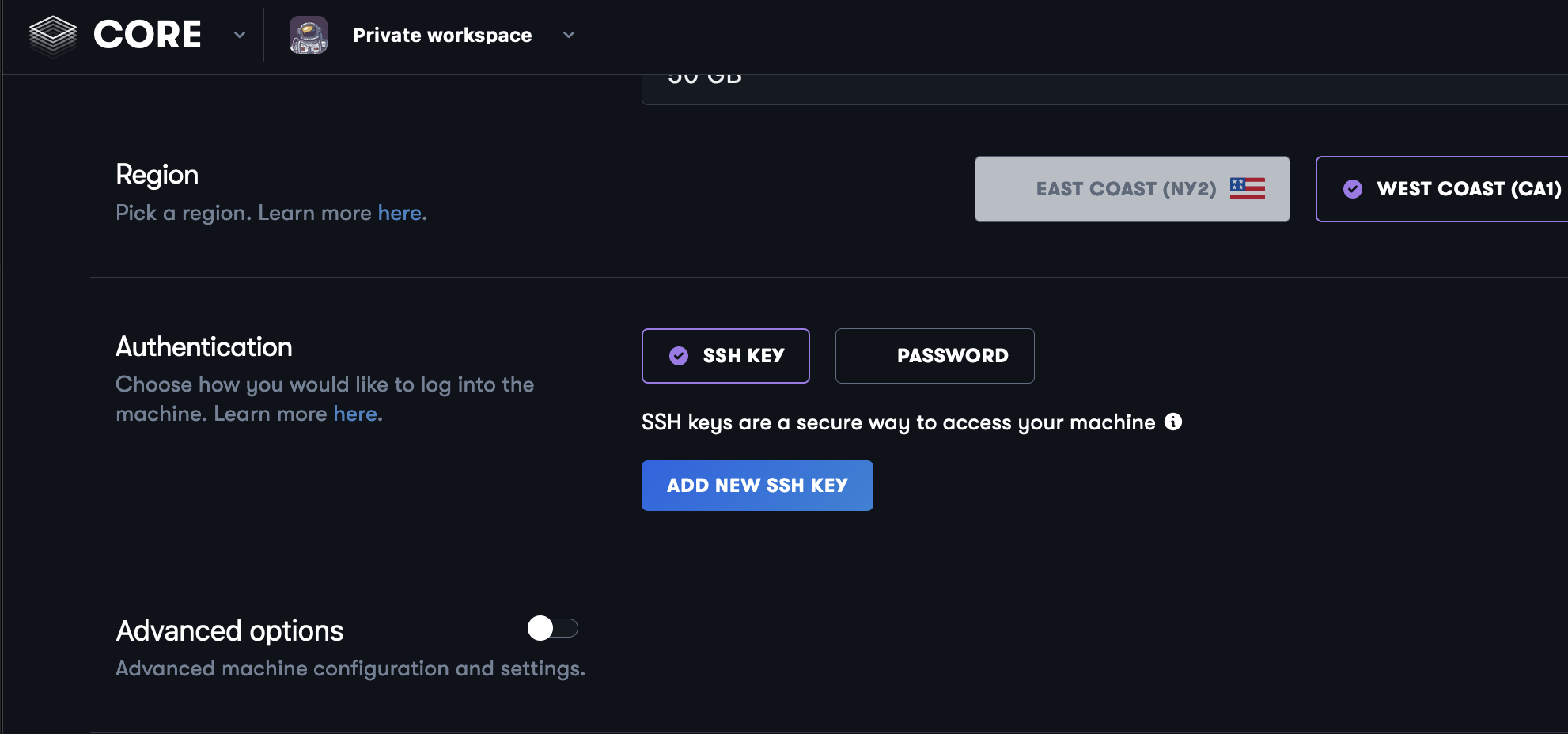This screenshot has width=1568, height=734.
Task: Select the East Coast (NY2) region
Action: (1131, 189)
